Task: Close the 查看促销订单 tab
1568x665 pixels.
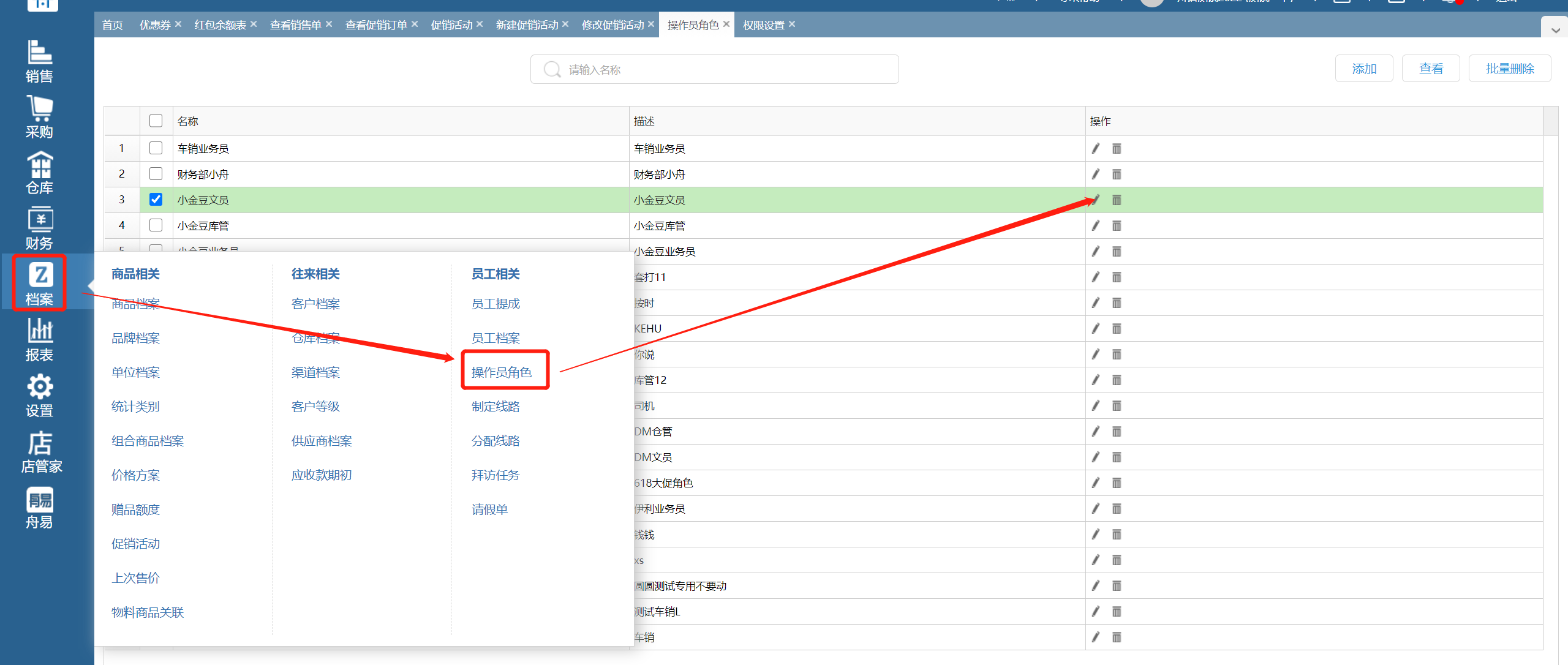Action: pos(415,24)
